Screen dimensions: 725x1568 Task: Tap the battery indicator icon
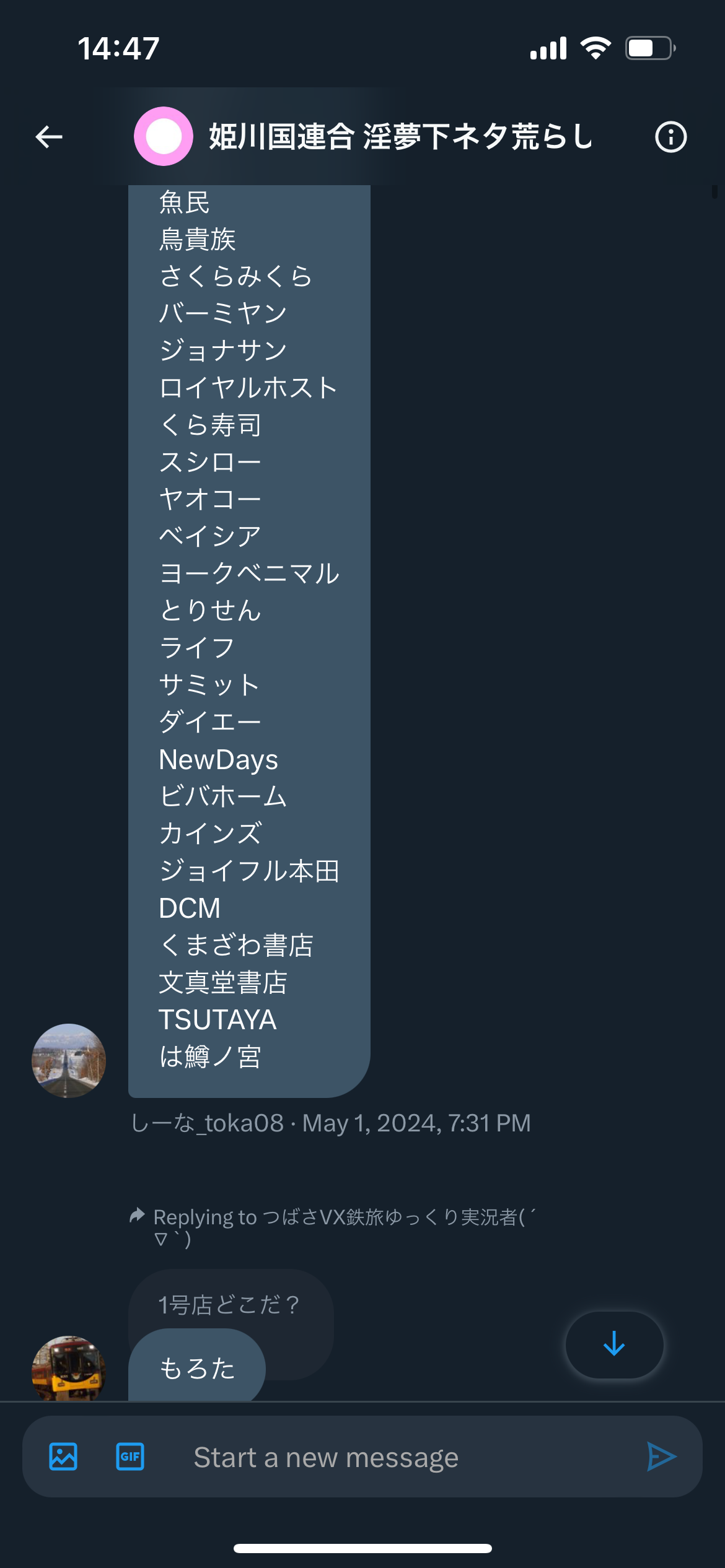point(650,48)
